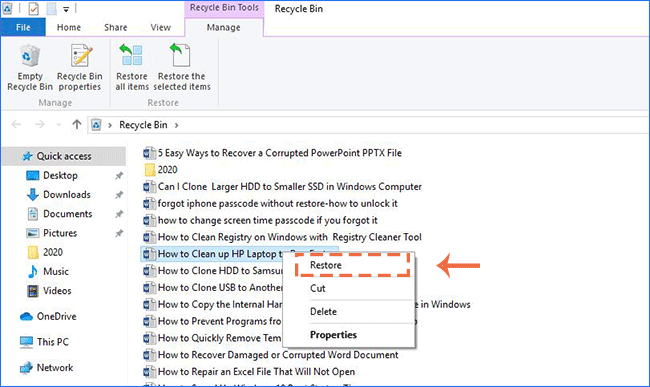Open Documents in the sidebar

[x=68, y=214]
